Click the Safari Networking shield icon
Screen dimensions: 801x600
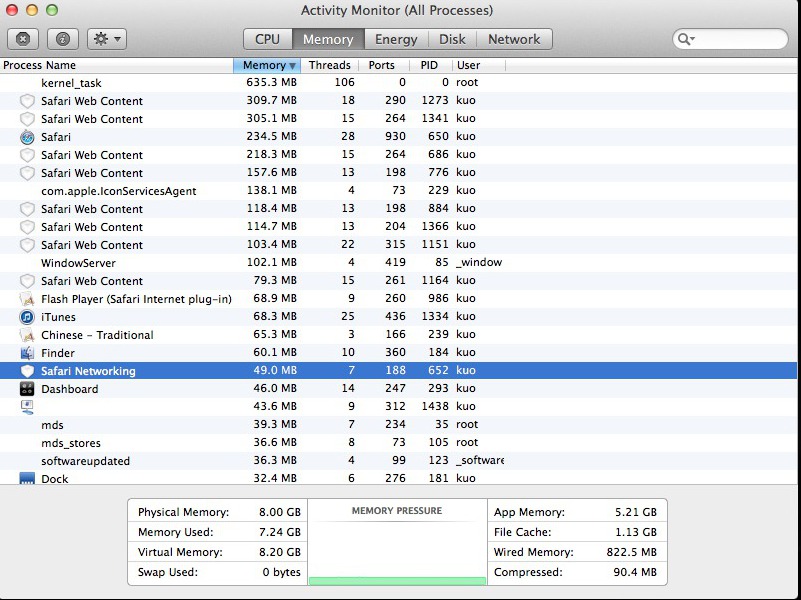27,371
